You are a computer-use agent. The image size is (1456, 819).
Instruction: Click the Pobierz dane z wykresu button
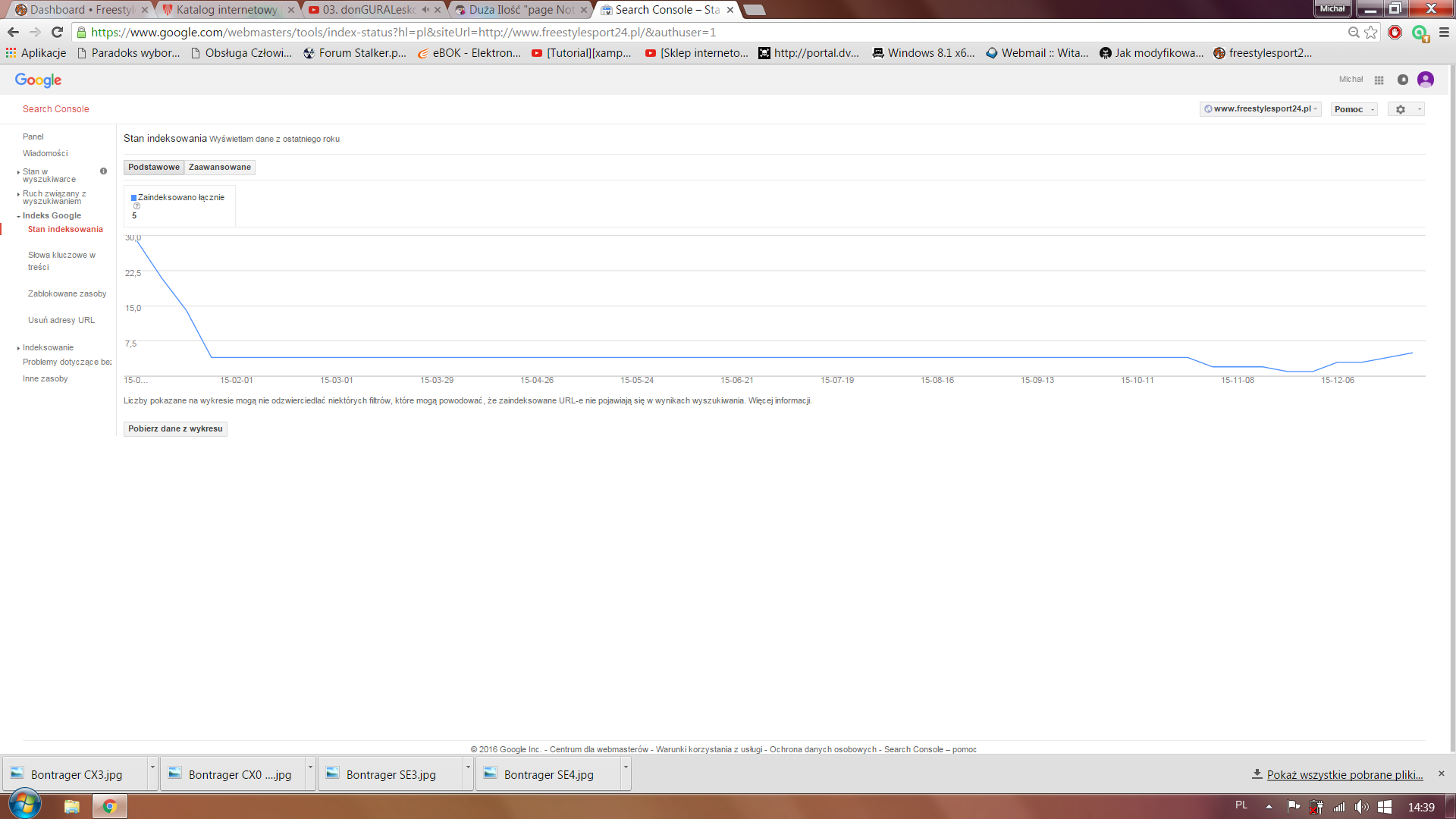coord(175,429)
